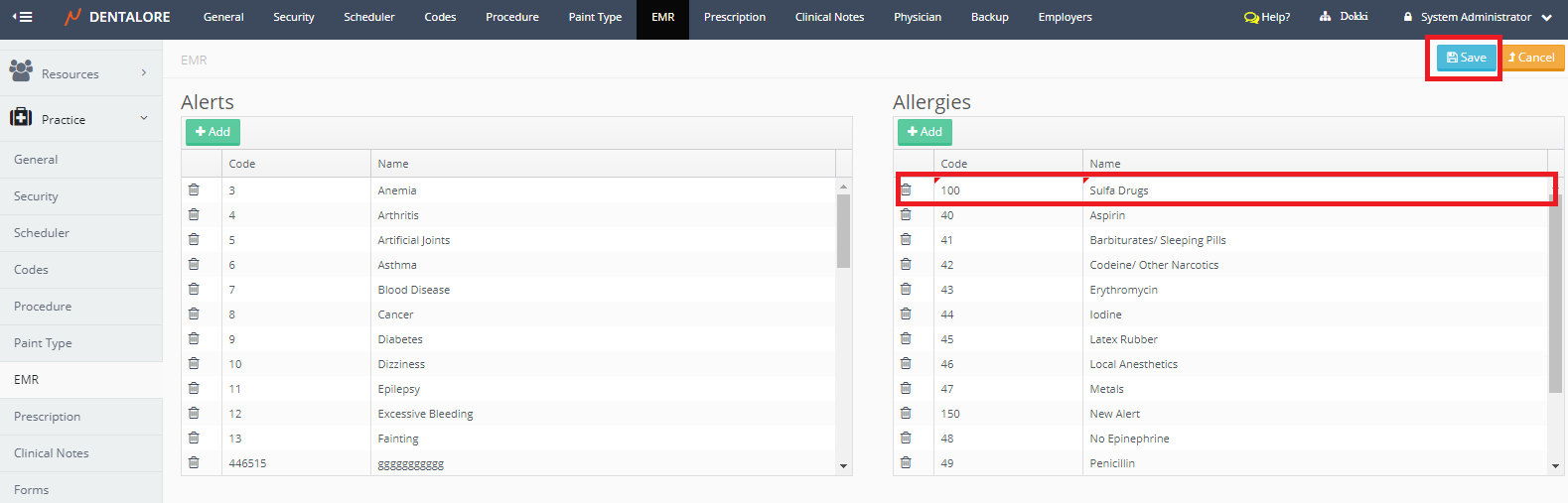Expand the Resources sidebar section
Image resolution: width=1568 pixels, height=503 pixels.
[x=79, y=73]
